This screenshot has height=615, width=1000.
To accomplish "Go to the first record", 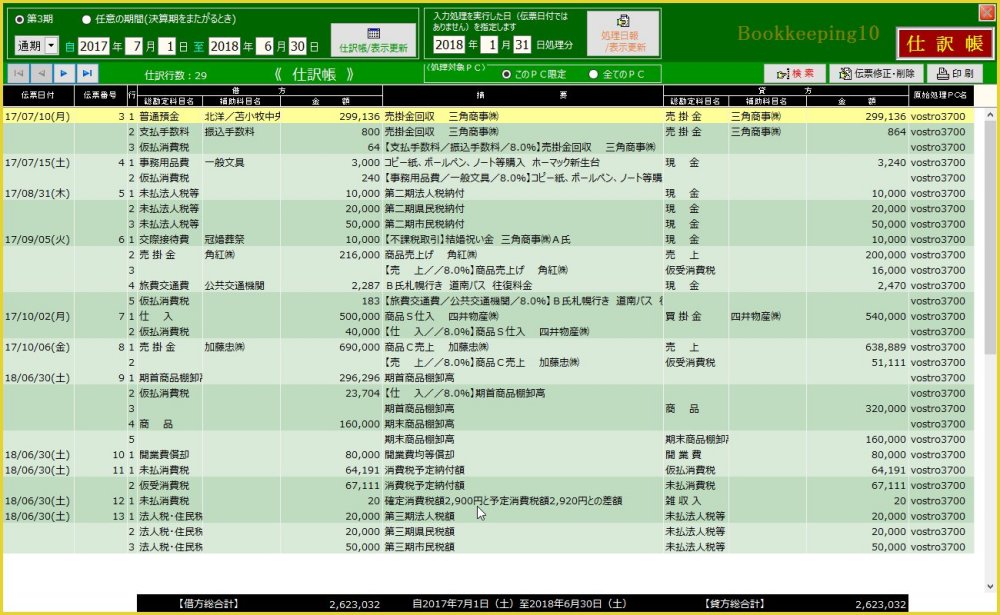I will [18, 73].
